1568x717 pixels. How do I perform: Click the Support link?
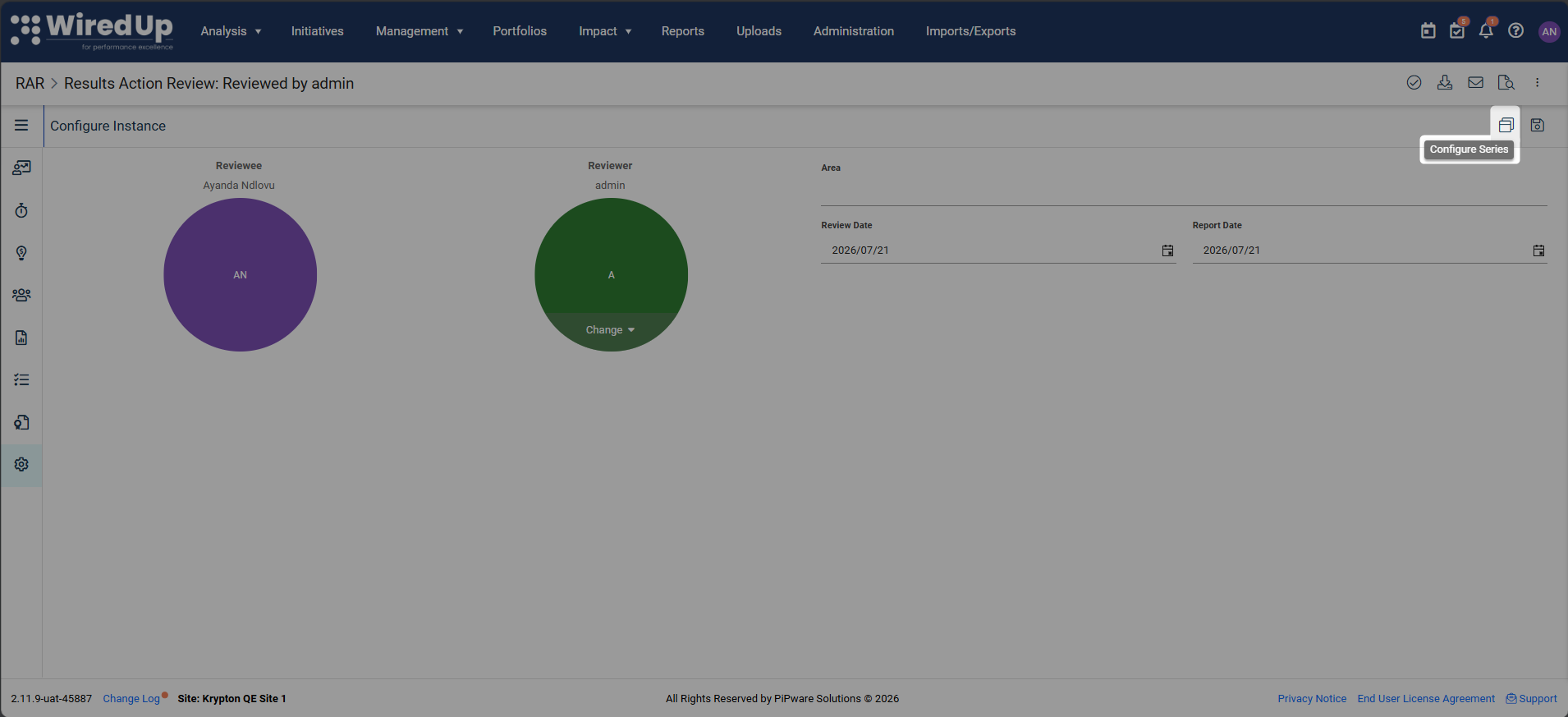click(1532, 699)
